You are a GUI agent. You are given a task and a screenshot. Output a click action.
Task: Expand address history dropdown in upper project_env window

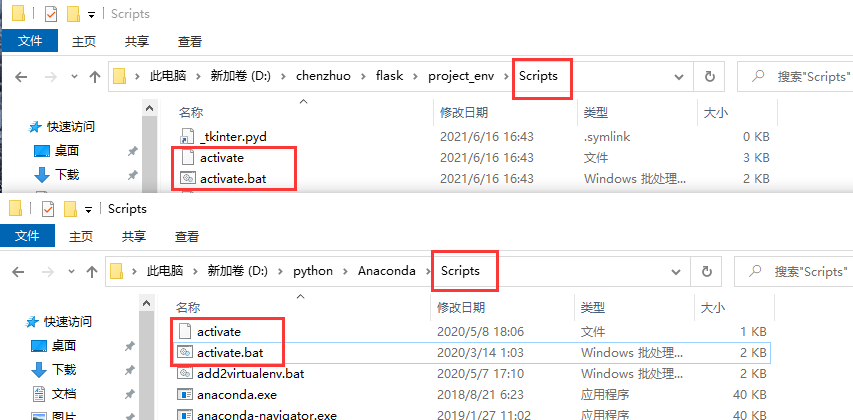679,77
